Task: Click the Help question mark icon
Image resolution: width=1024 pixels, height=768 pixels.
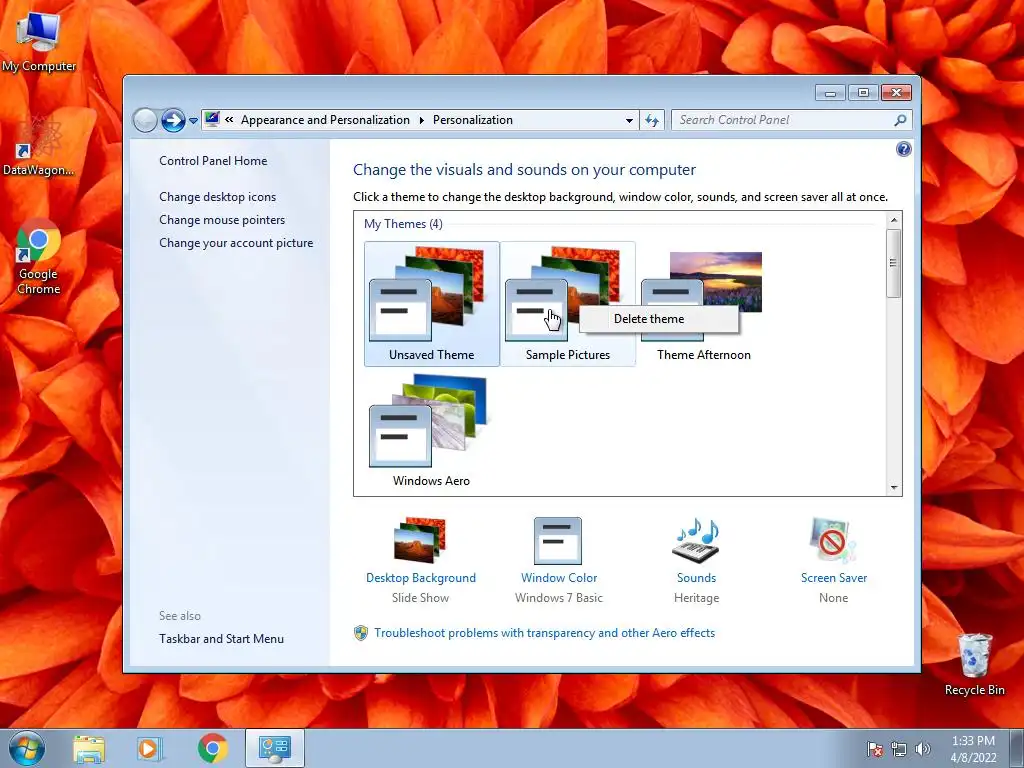Action: tap(903, 150)
